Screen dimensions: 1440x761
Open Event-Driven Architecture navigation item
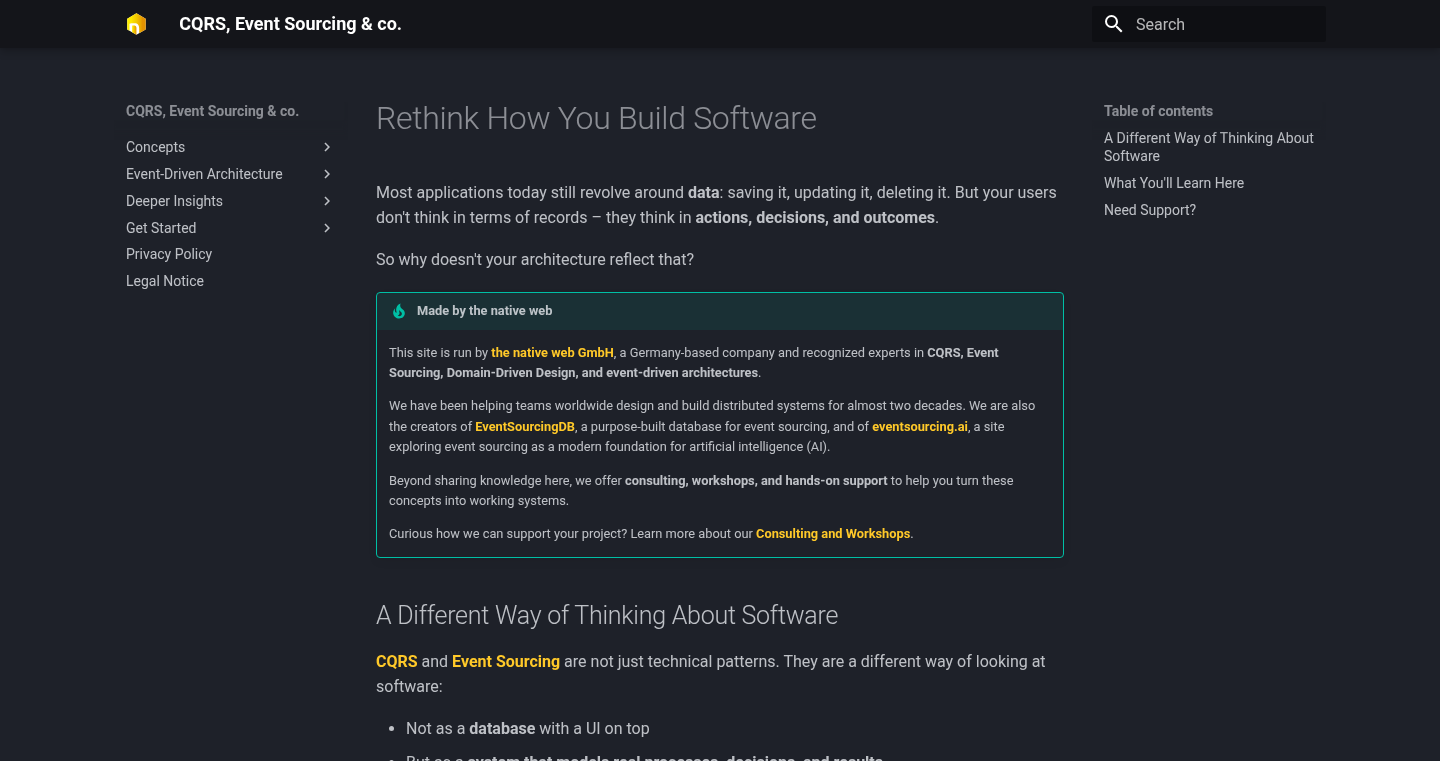(x=204, y=174)
